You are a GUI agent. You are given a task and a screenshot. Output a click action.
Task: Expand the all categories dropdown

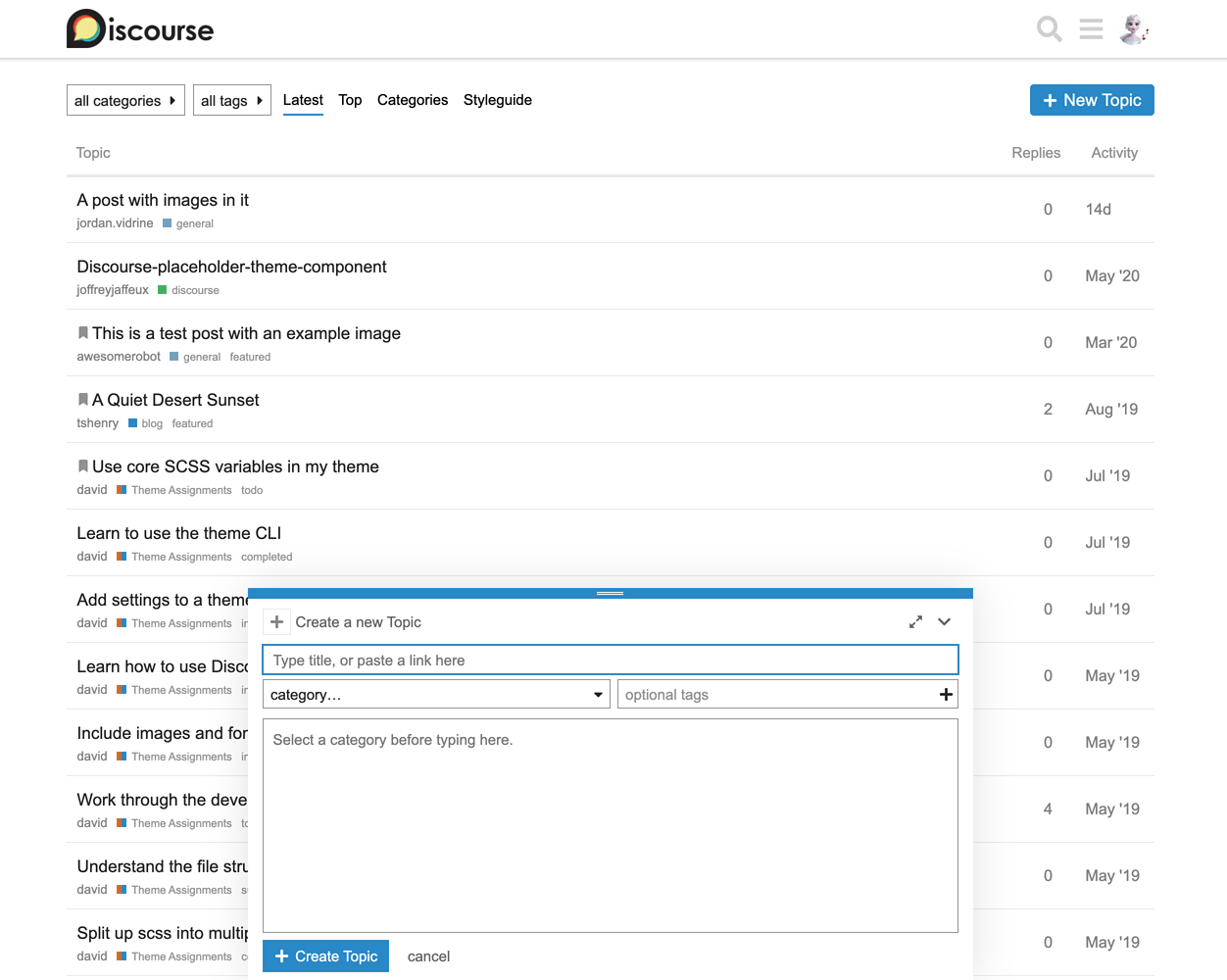point(125,101)
